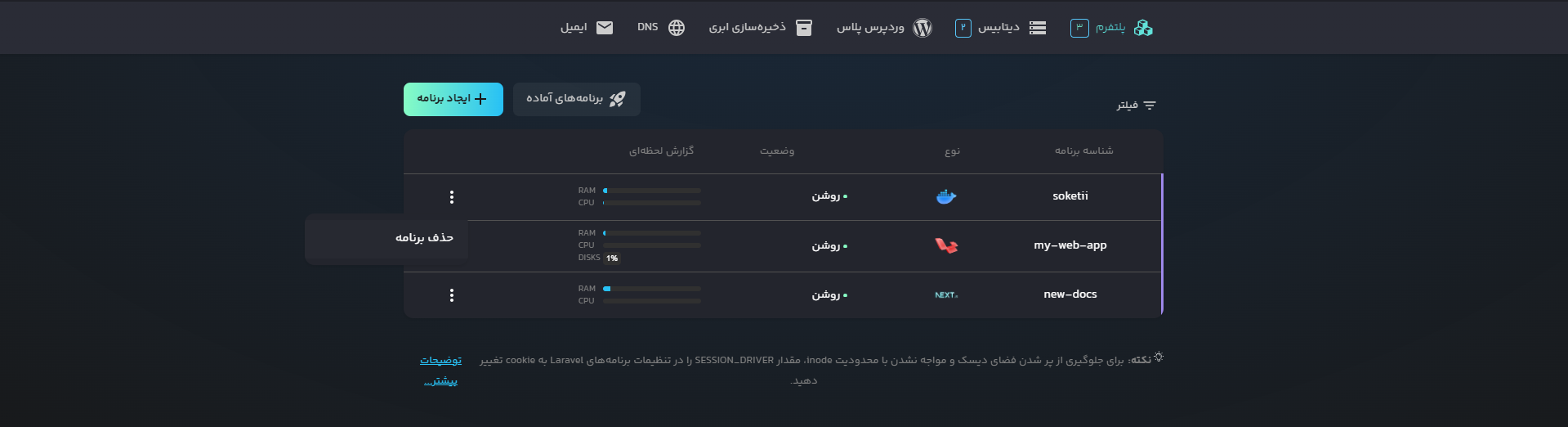
Task: Click the DNS globe icon
Action: tap(677, 28)
